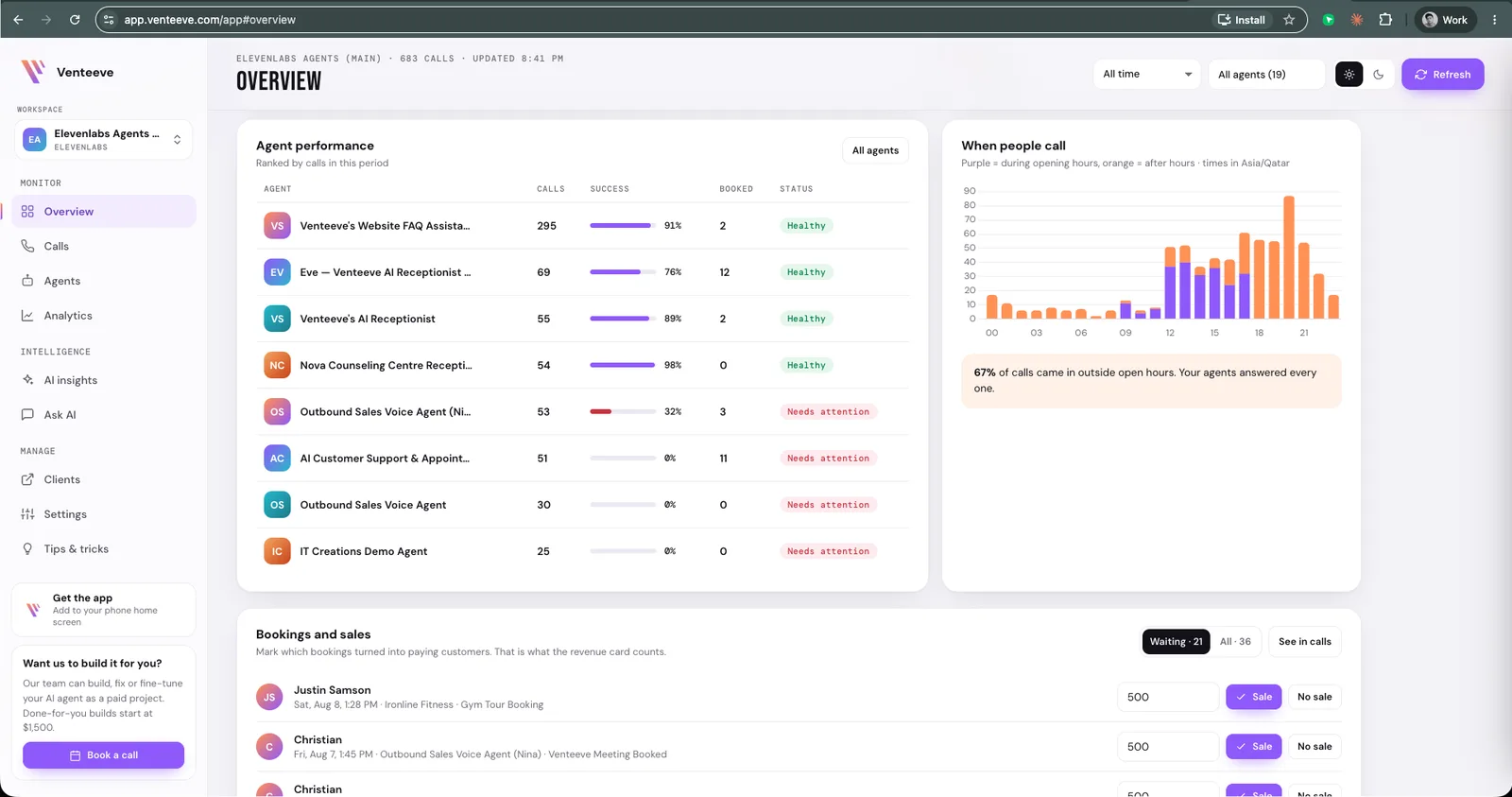This screenshot has width=1512, height=797.
Task: Click the AI insights sparkle icon
Action: (27, 380)
